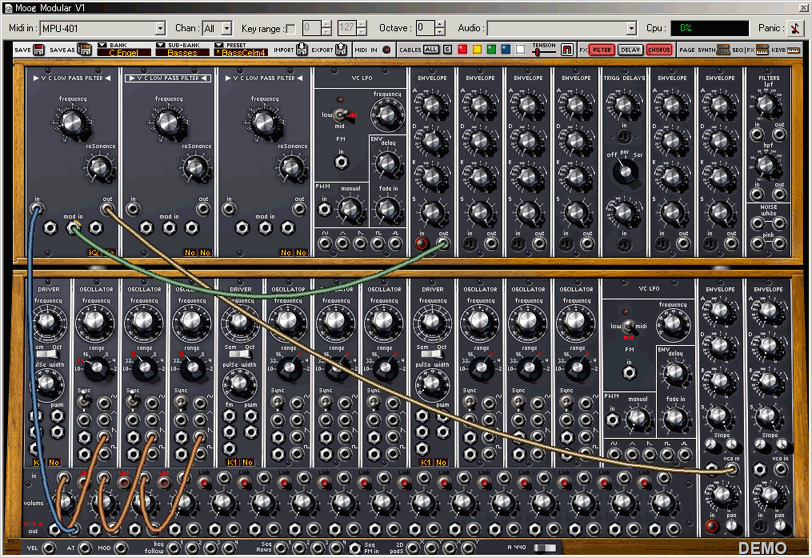Viewport: 812px width, 558px height.
Task: Click the AT output jack
Action: (84, 548)
